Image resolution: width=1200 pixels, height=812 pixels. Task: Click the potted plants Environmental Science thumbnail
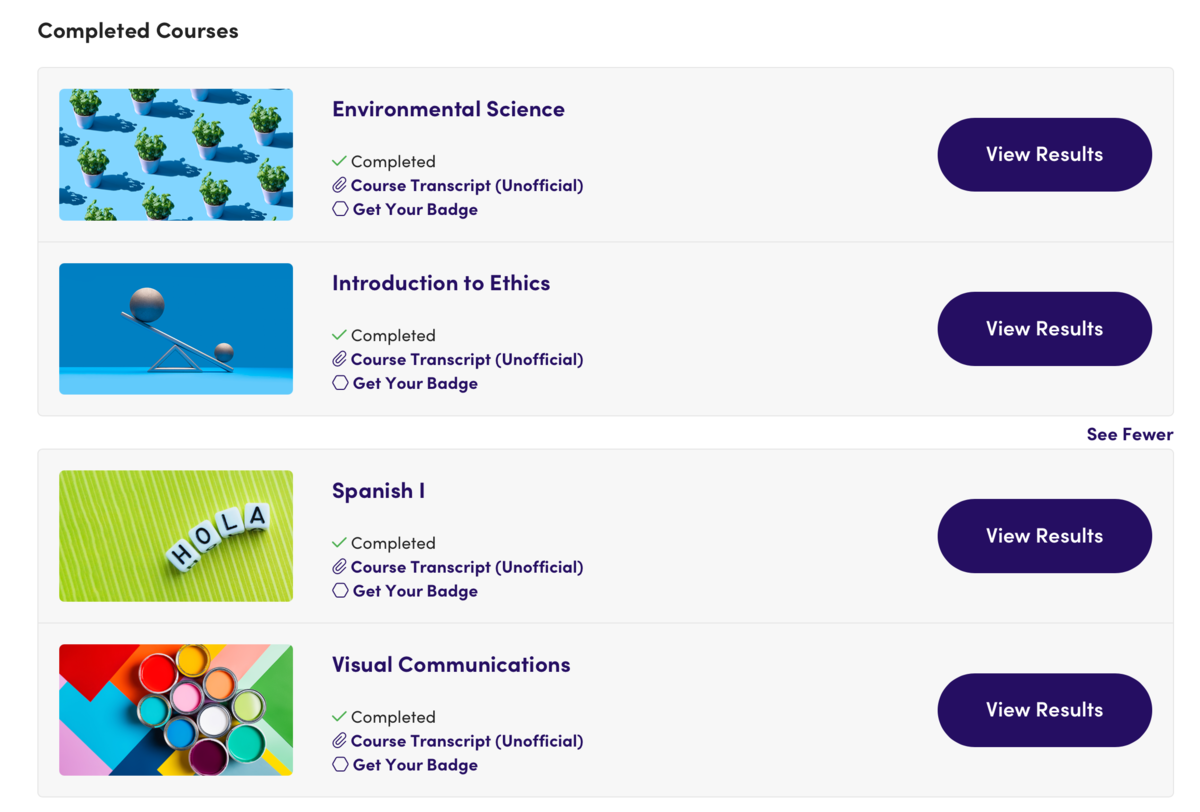(x=176, y=154)
